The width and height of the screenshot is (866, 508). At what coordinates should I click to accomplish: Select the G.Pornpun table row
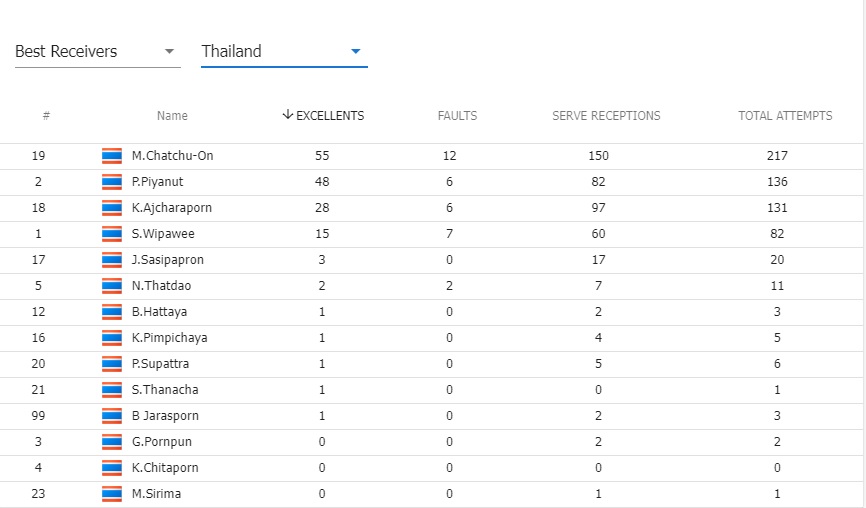point(431,442)
